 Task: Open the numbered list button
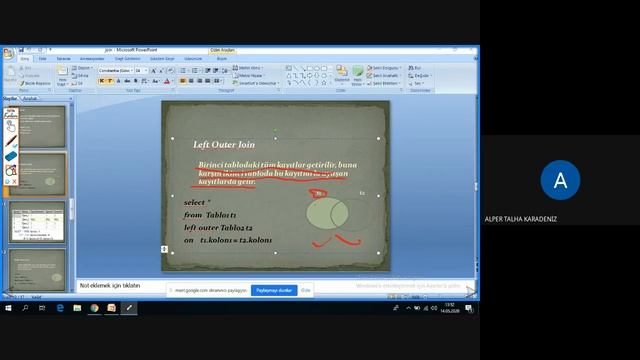coord(195,71)
